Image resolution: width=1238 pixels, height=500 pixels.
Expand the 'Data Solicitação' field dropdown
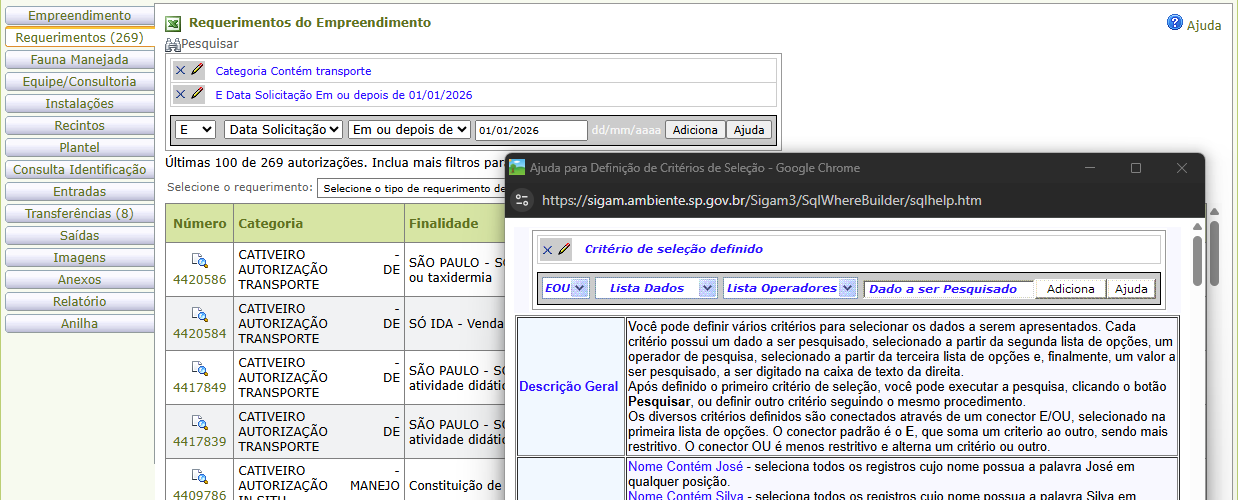click(x=283, y=130)
